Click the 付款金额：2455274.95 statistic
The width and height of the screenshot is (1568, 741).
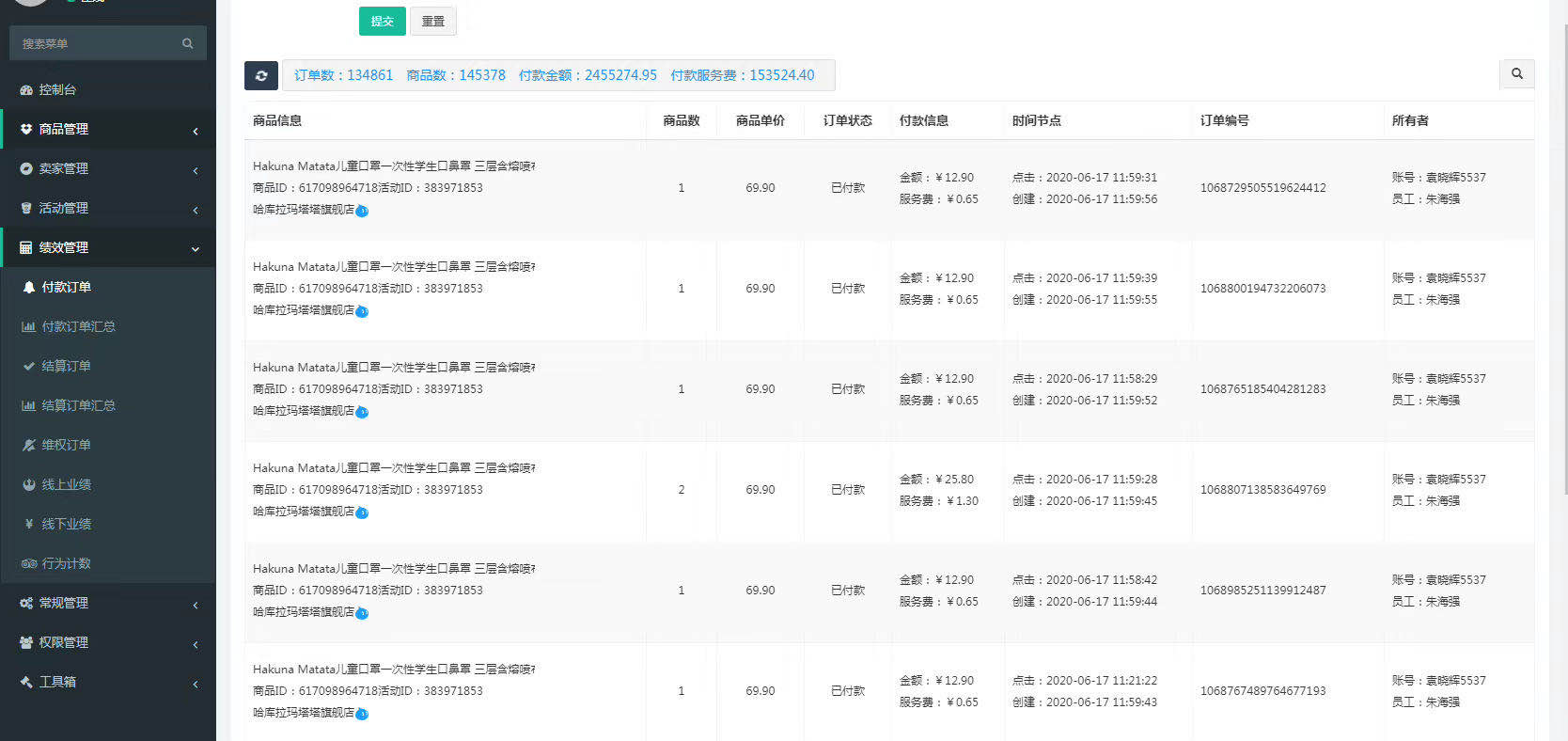pyautogui.click(x=588, y=75)
